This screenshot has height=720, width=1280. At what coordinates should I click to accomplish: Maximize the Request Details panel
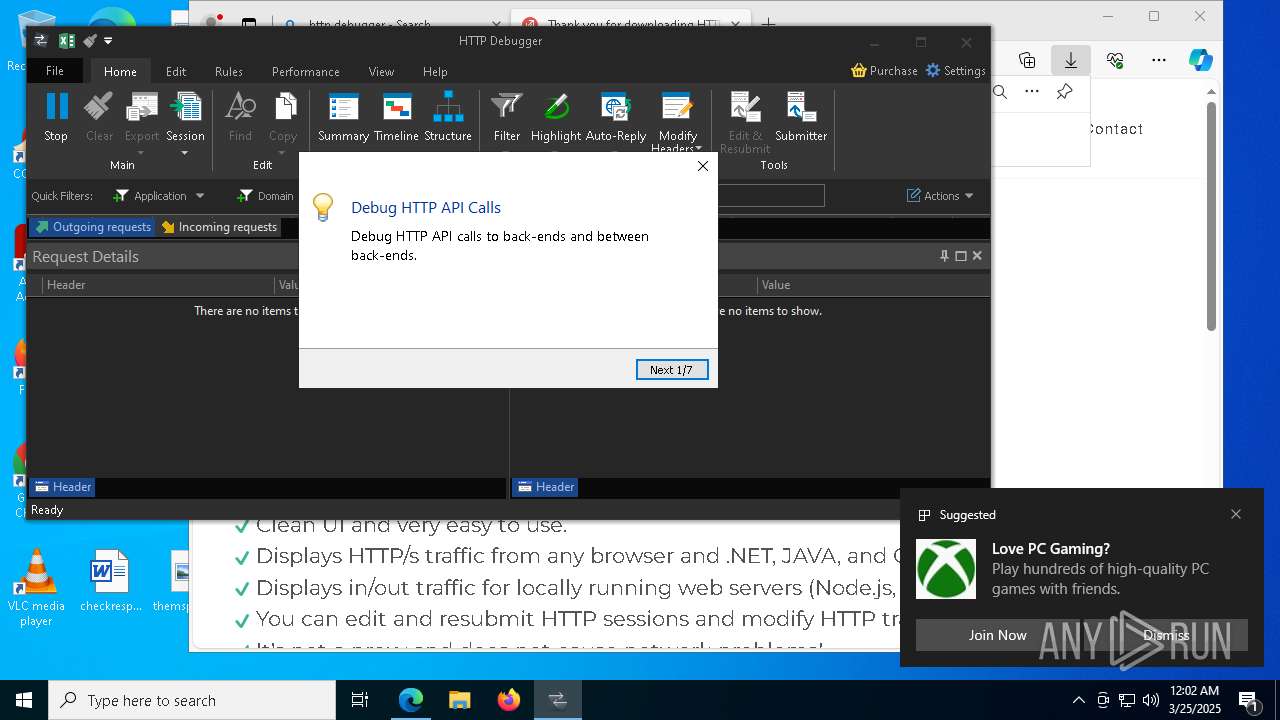click(x=961, y=256)
